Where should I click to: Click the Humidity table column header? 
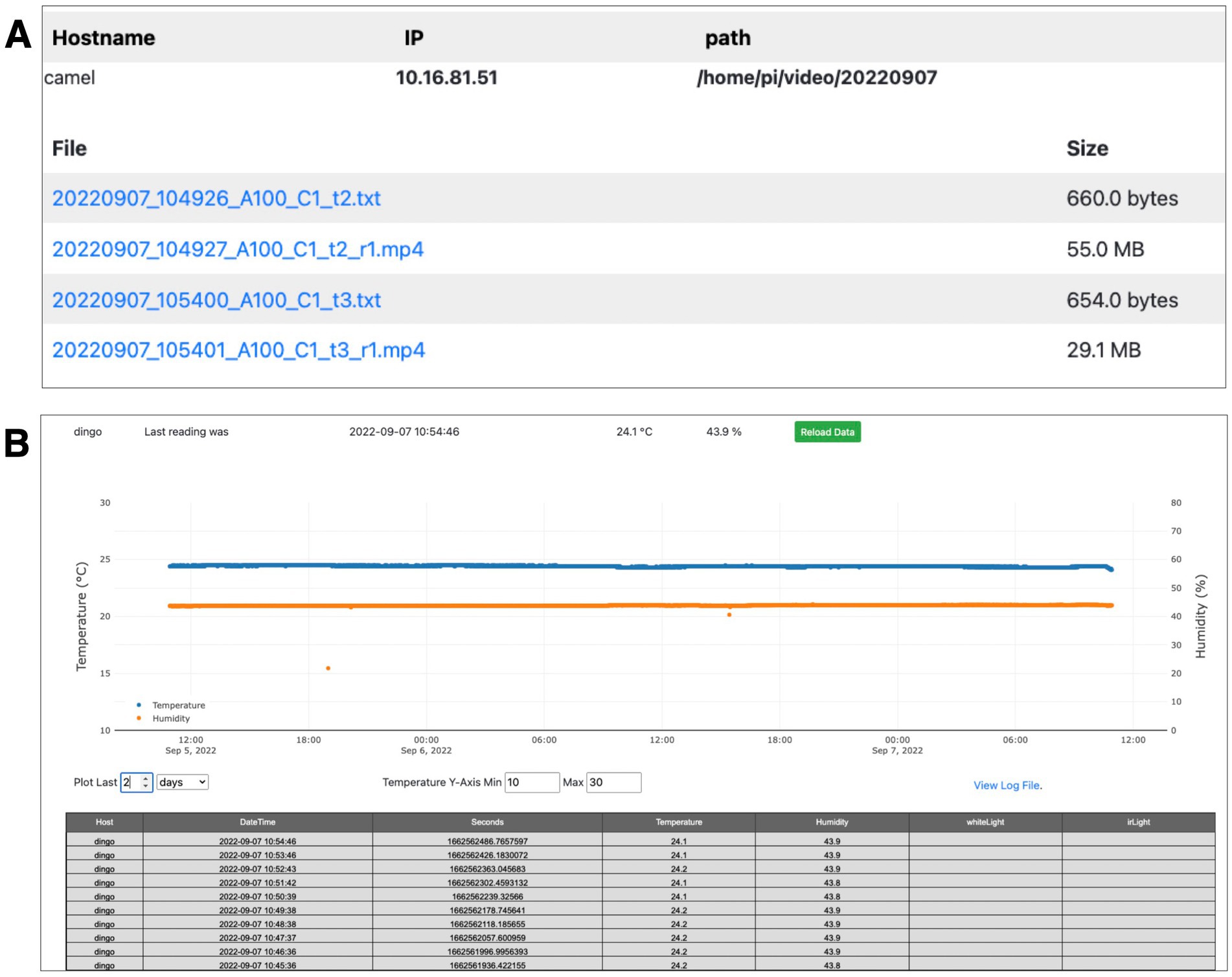click(x=832, y=822)
